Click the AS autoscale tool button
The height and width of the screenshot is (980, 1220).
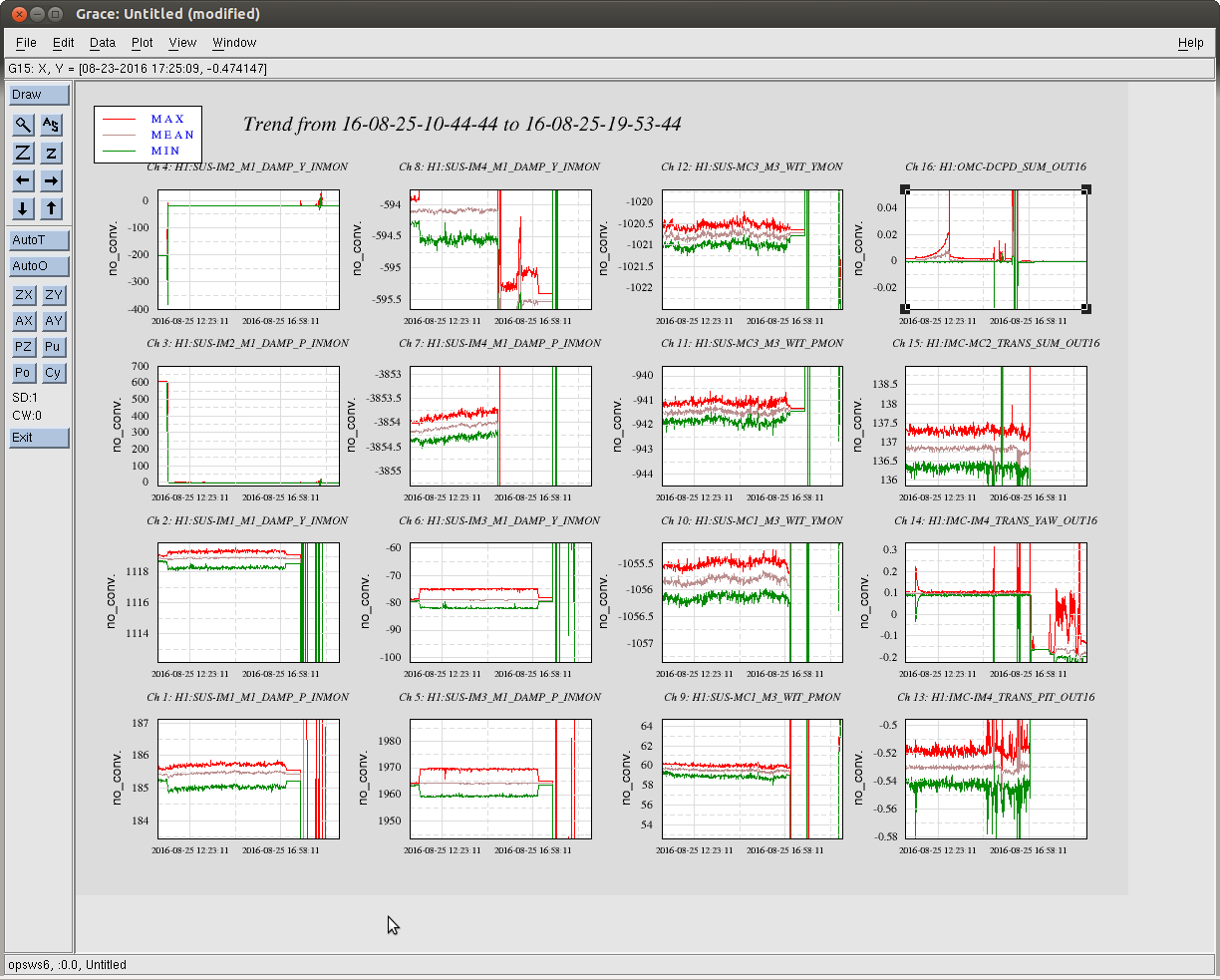click(52, 125)
